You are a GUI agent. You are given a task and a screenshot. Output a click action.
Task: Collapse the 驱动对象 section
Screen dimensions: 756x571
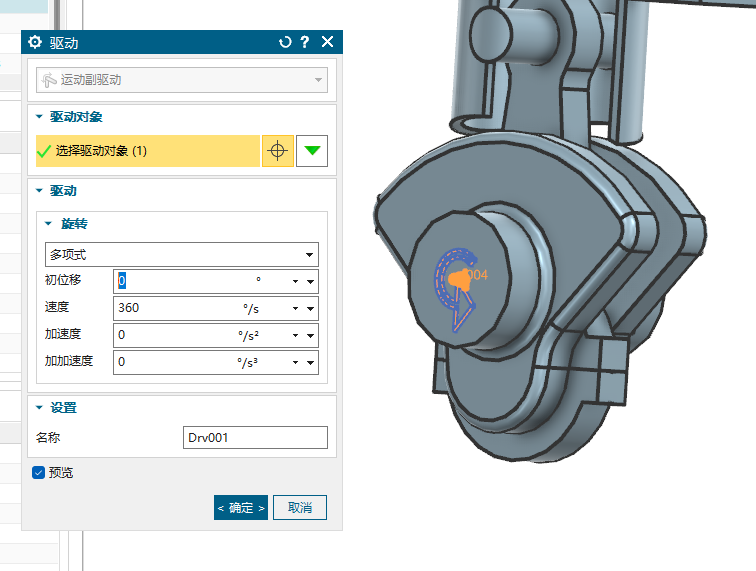[40, 117]
